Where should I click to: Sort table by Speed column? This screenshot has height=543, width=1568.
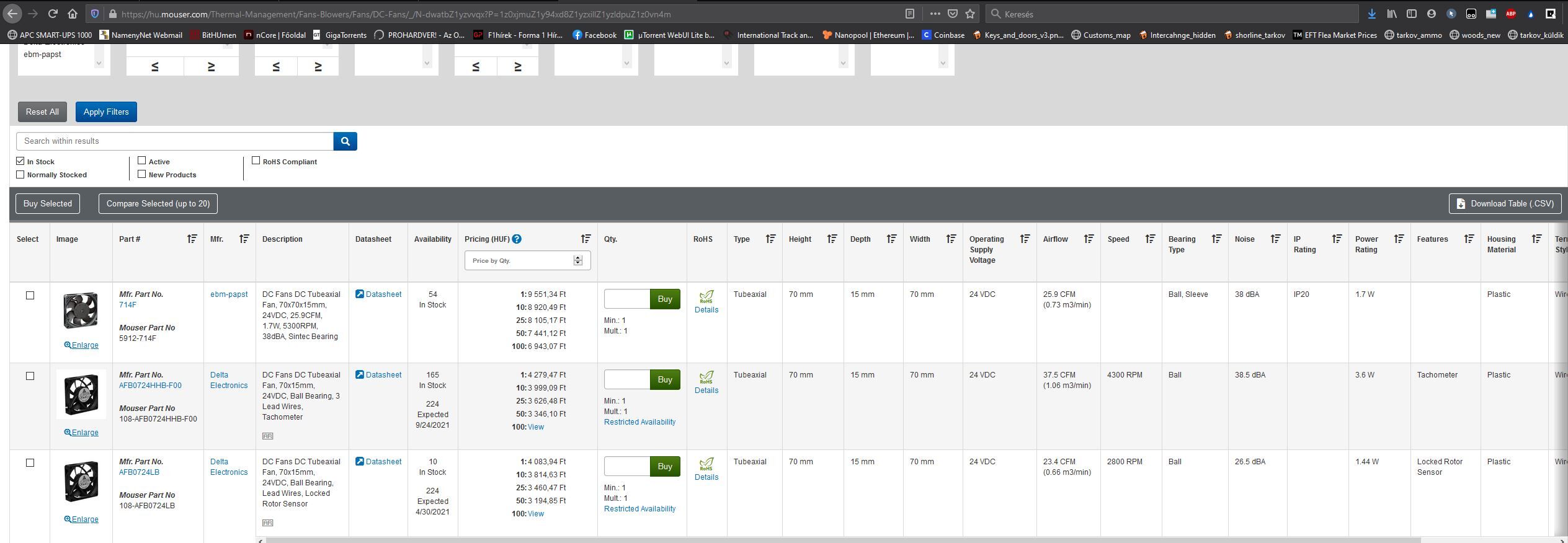point(1150,239)
